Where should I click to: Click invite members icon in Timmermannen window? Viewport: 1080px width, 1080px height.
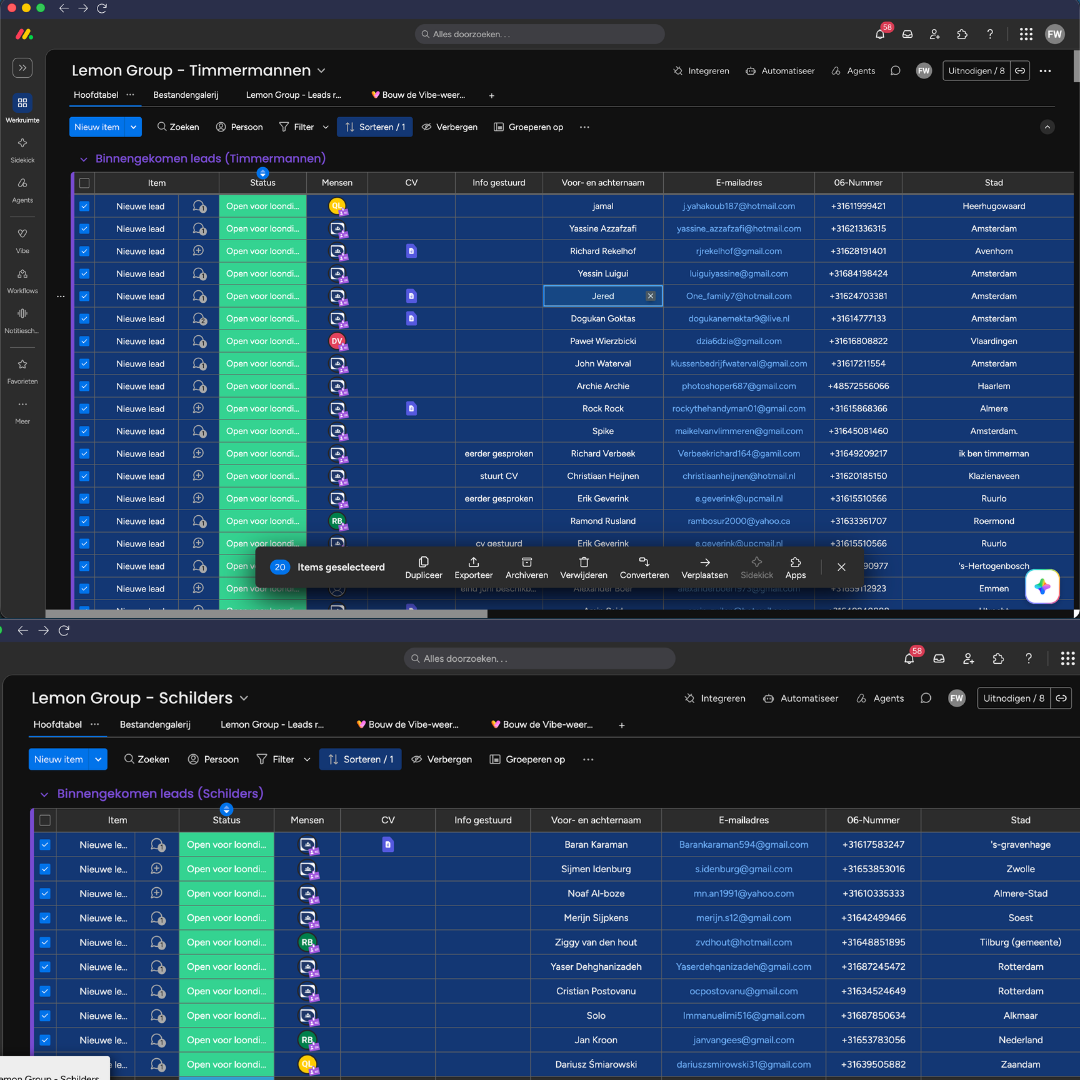point(935,34)
